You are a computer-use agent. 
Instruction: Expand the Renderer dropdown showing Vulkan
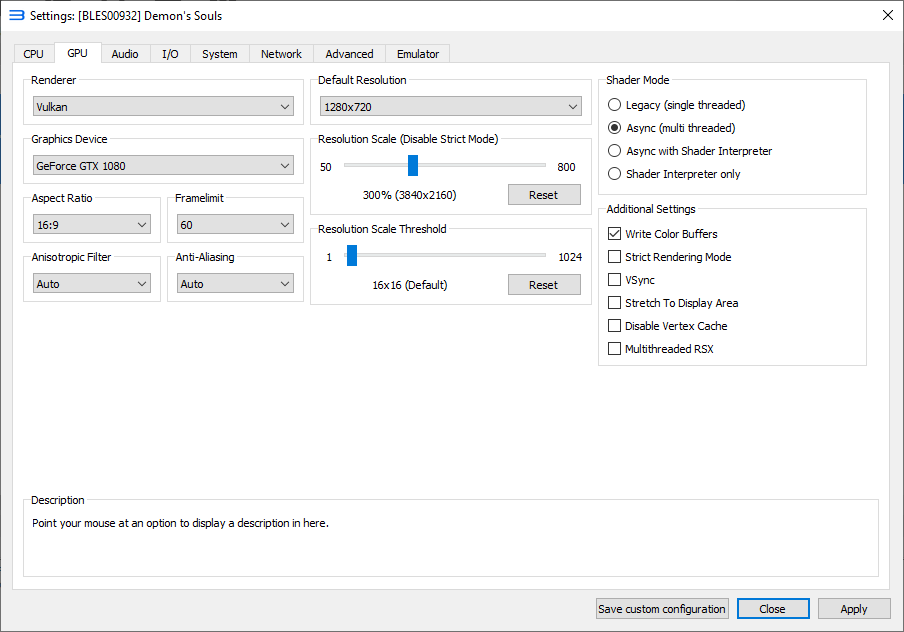[162, 107]
